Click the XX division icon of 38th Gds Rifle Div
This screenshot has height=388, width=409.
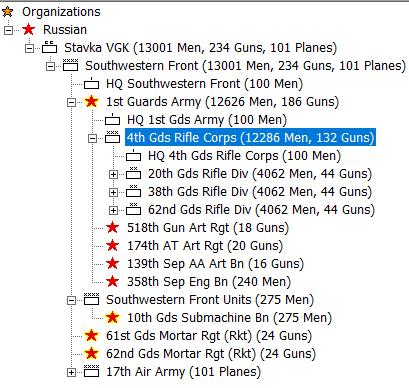[133, 191]
